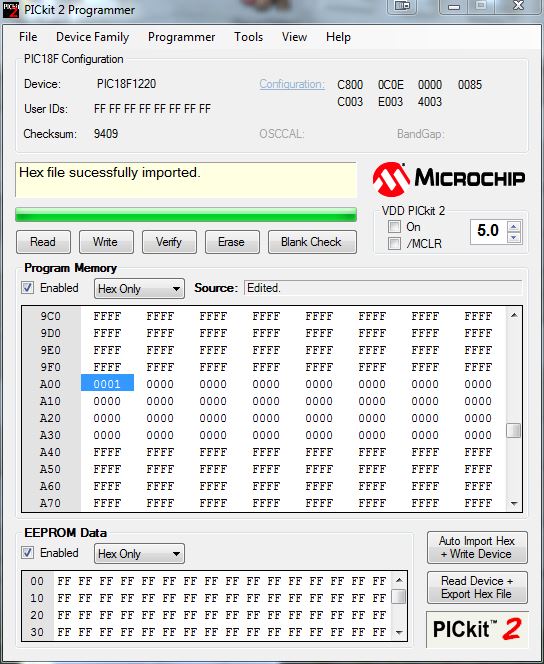Click the Erase button
This screenshot has height=664, width=544.
232,242
